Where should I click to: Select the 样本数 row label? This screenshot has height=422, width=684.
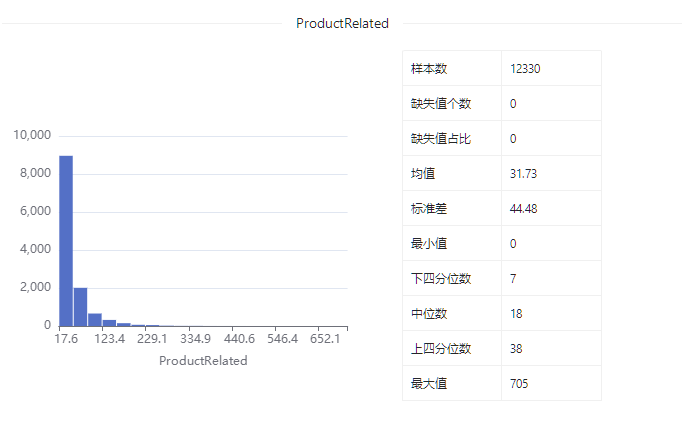click(429, 69)
